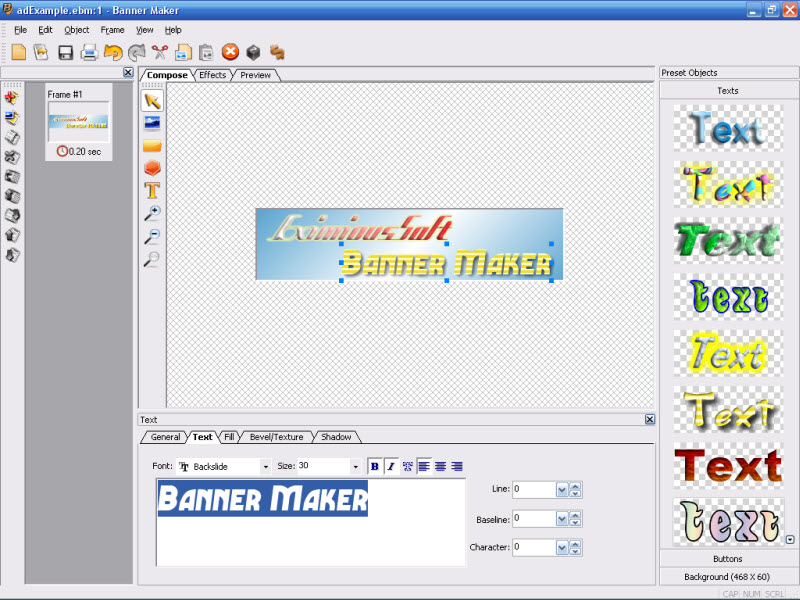Select the Frame #1 thumbnail
Screen dimensions: 800x600
click(79, 122)
